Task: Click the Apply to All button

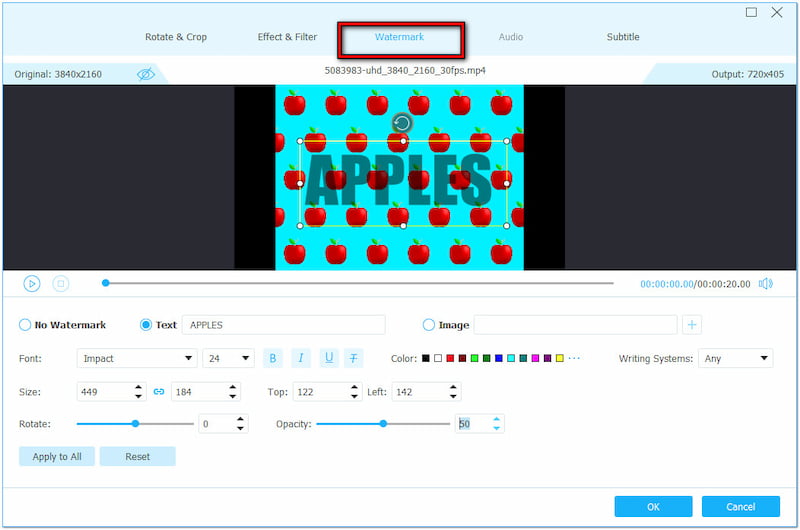Action: (x=57, y=456)
